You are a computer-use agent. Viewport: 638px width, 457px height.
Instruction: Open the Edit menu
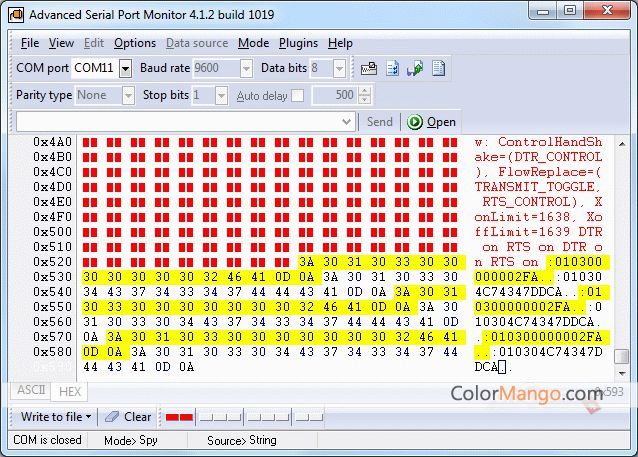94,43
